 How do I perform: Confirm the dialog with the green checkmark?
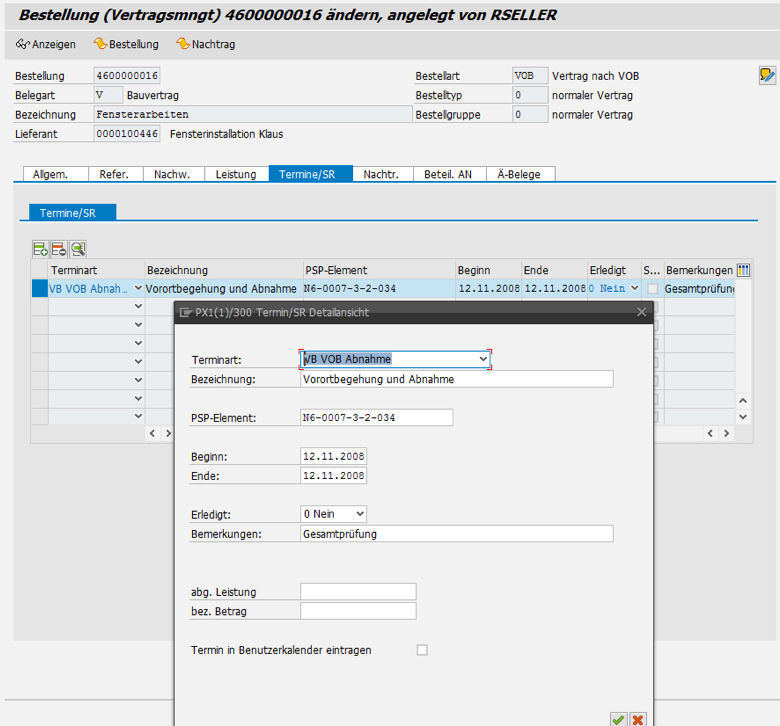(618, 718)
